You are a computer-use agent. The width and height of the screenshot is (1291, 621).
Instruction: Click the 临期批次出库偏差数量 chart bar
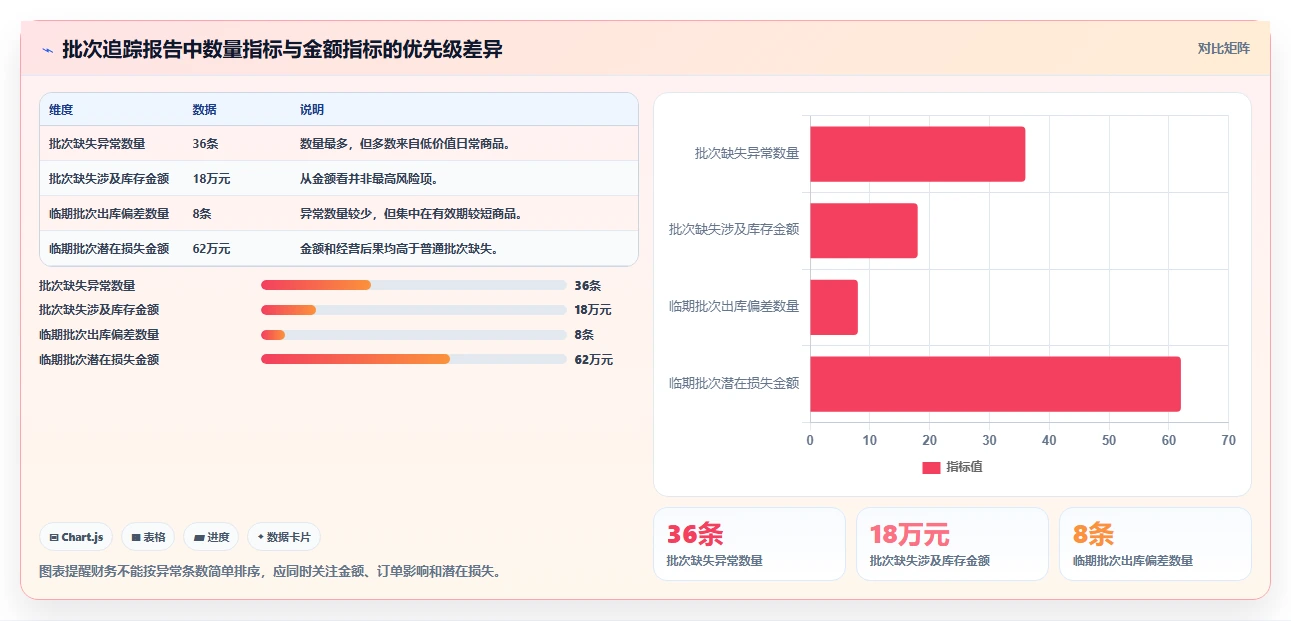(x=834, y=307)
